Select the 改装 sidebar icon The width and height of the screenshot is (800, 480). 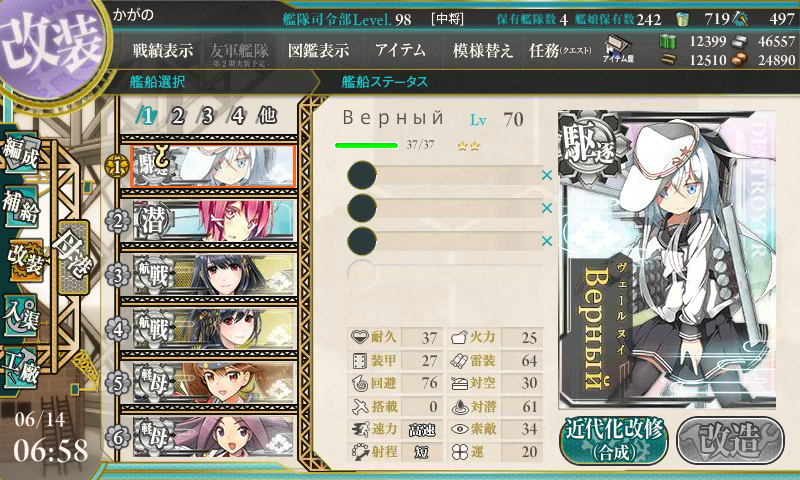[24, 260]
